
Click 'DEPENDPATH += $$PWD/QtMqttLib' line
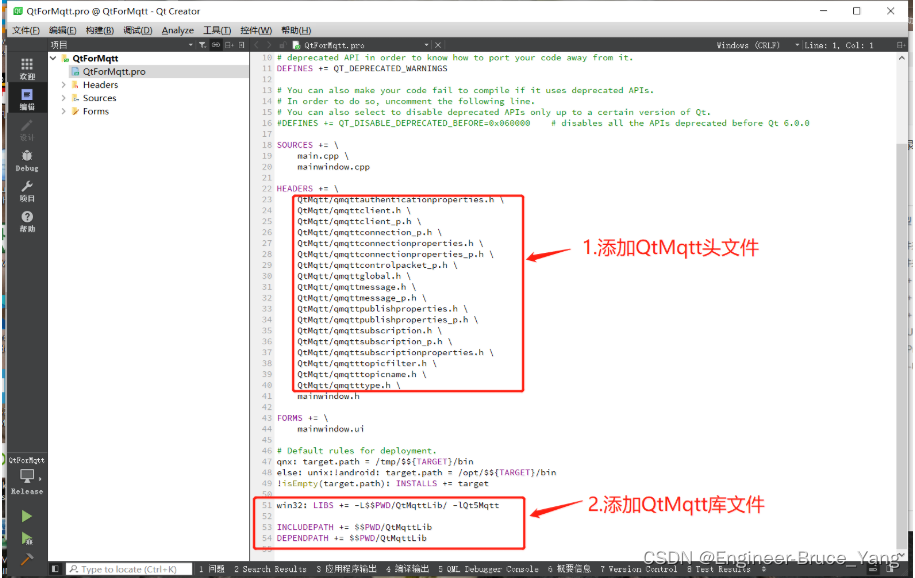pos(351,538)
